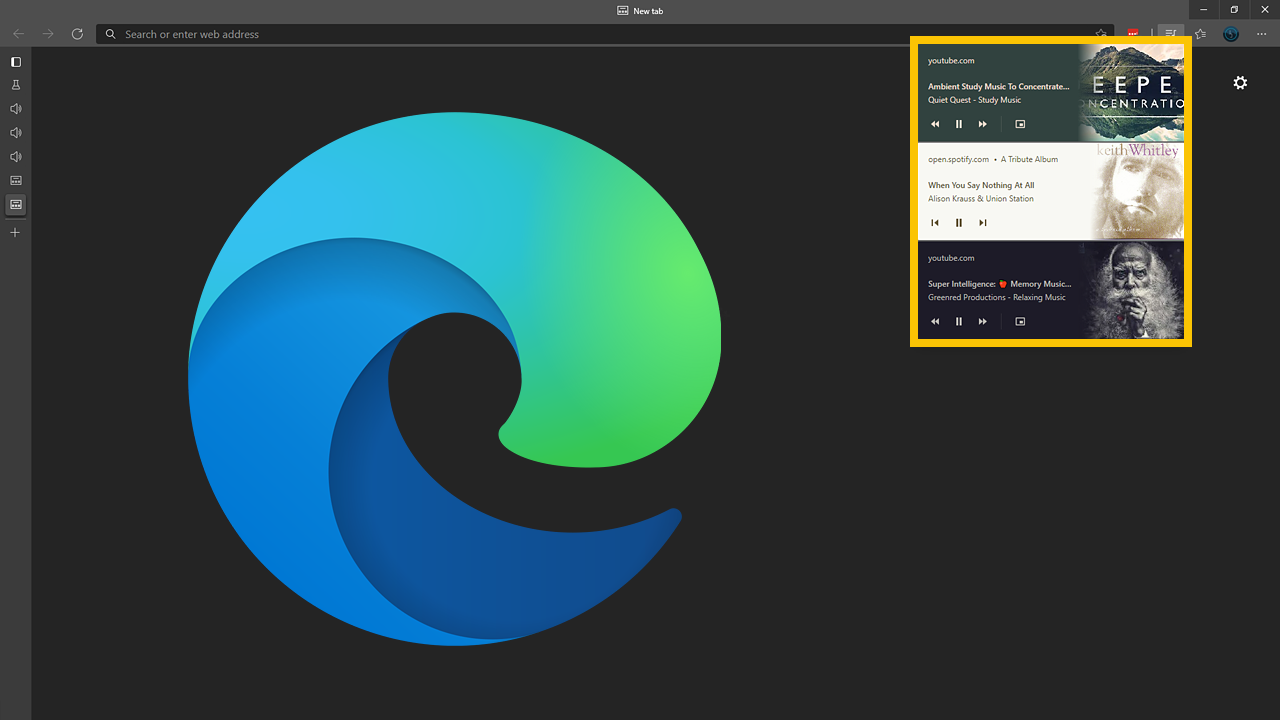Restore down the Edge browser window
The height and width of the screenshot is (720, 1280).
coord(1234,10)
